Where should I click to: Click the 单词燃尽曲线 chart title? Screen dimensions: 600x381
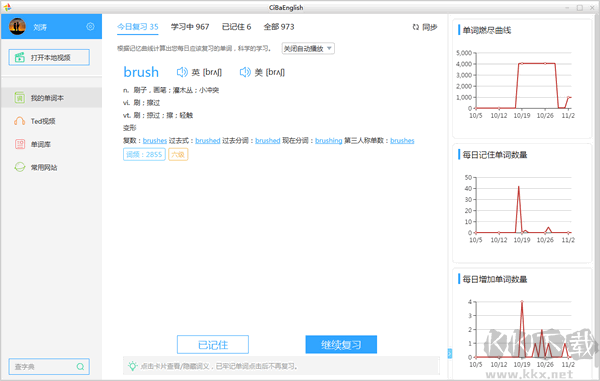[486, 30]
